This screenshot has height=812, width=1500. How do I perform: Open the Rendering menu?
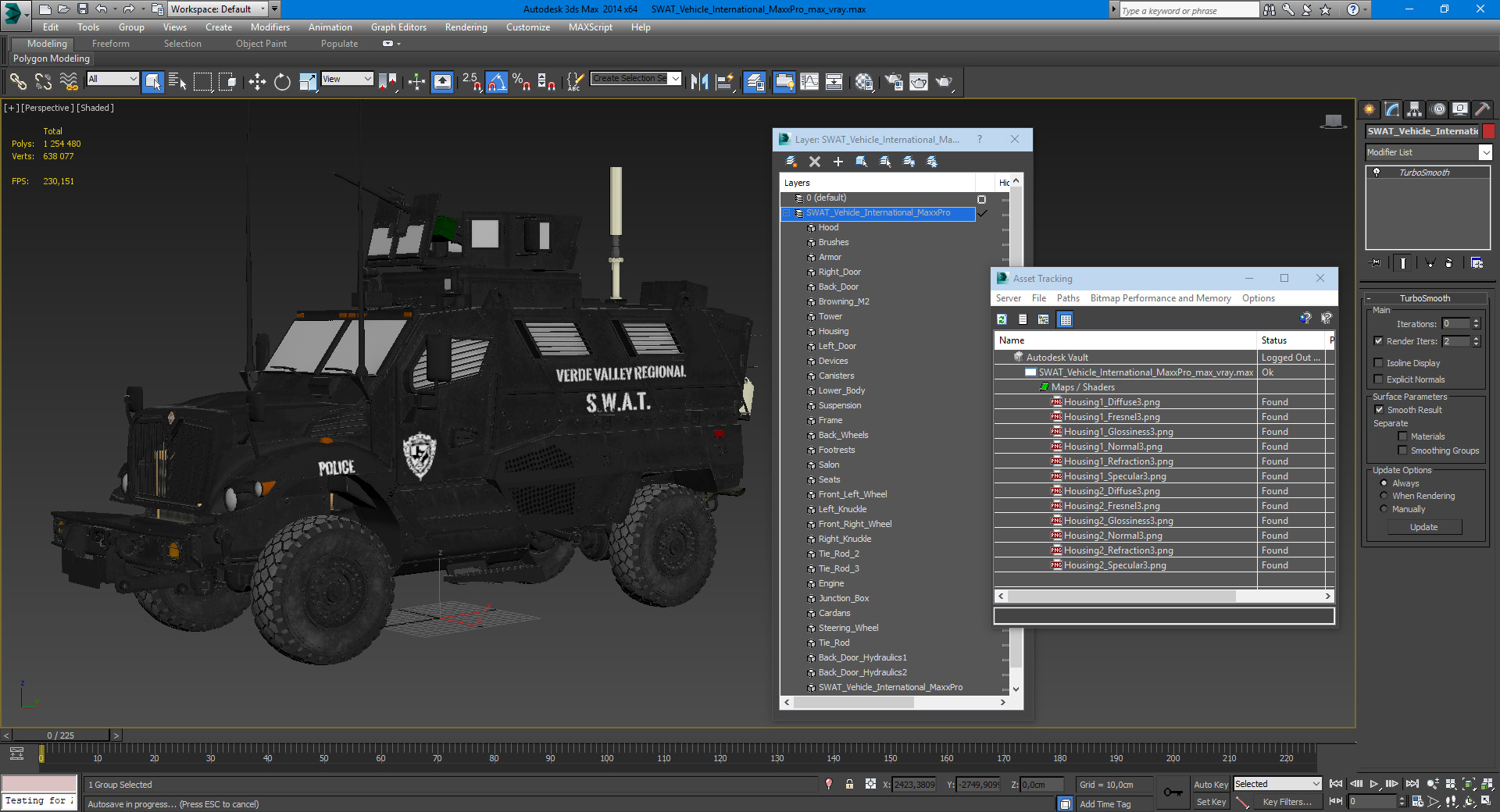coord(466,27)
